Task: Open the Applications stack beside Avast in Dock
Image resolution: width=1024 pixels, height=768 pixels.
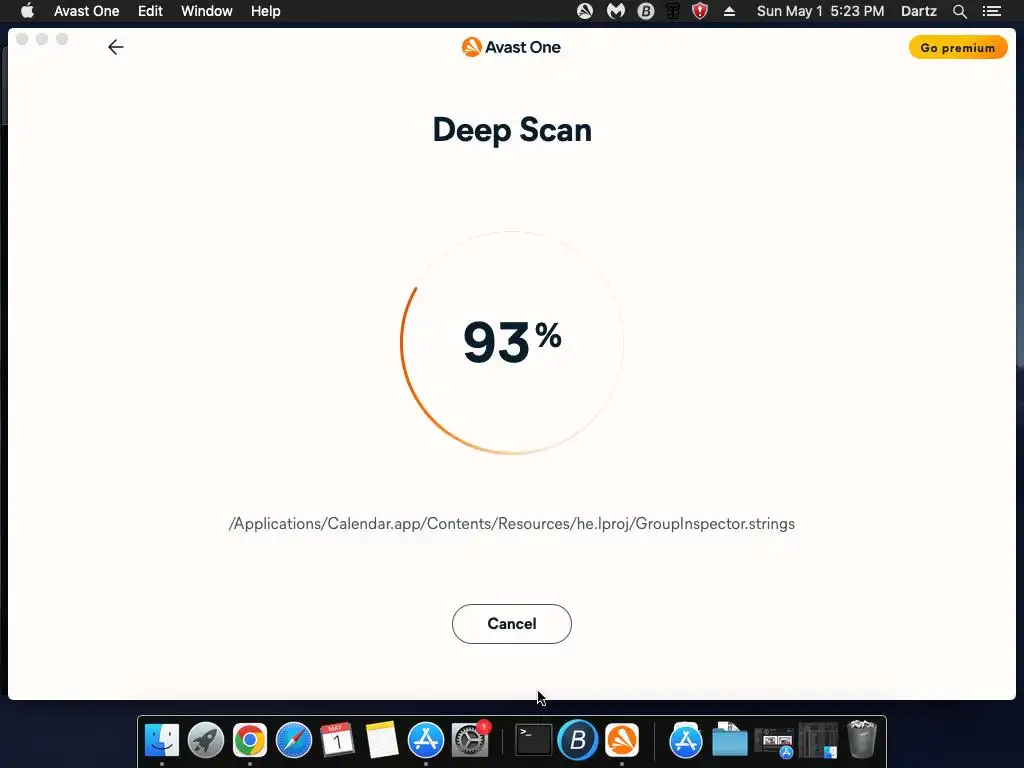Action: point(686,741)
